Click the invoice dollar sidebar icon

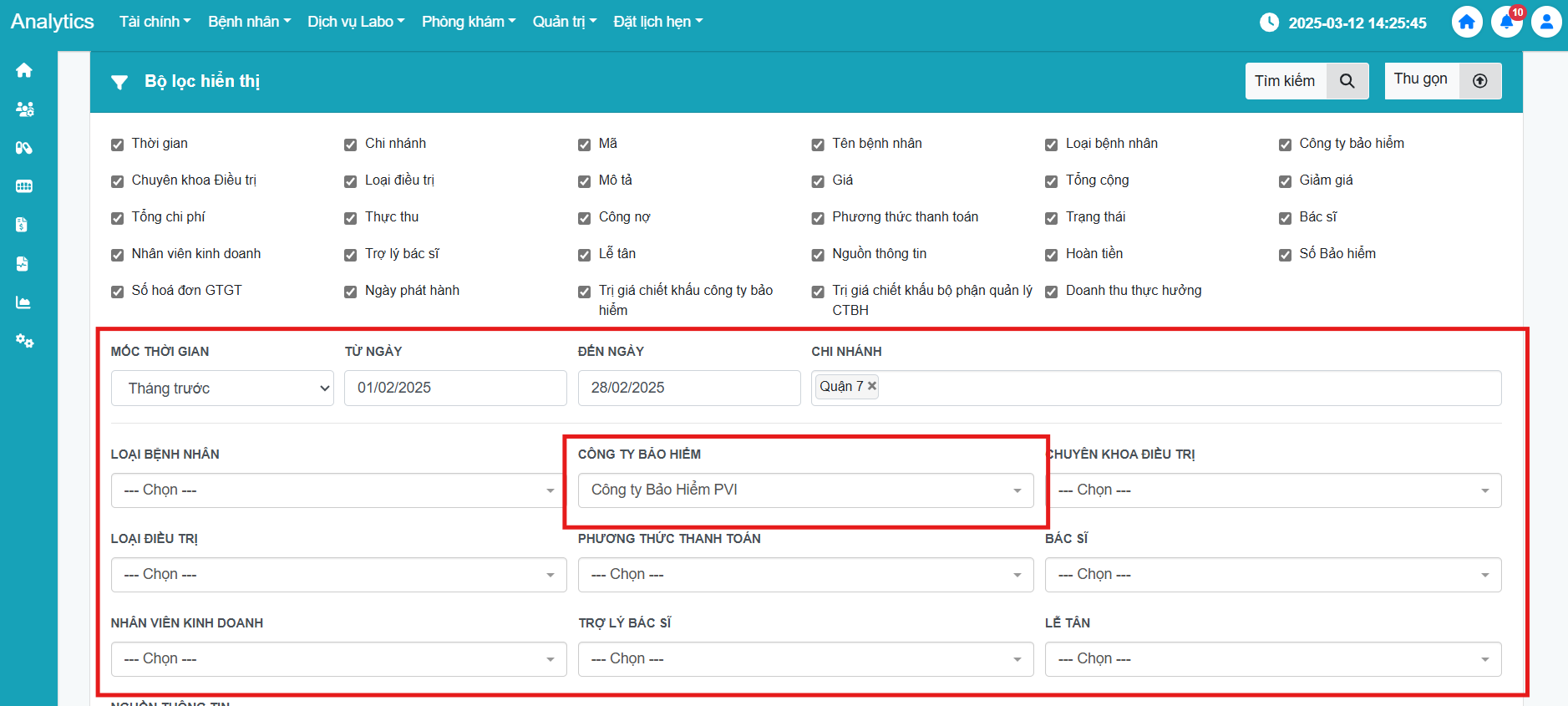[x=23, y=225]
